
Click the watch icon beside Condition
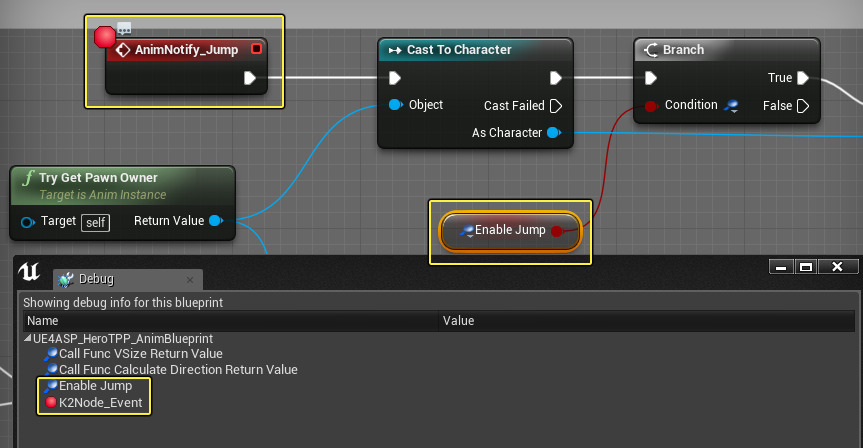(x=732, y=106)
